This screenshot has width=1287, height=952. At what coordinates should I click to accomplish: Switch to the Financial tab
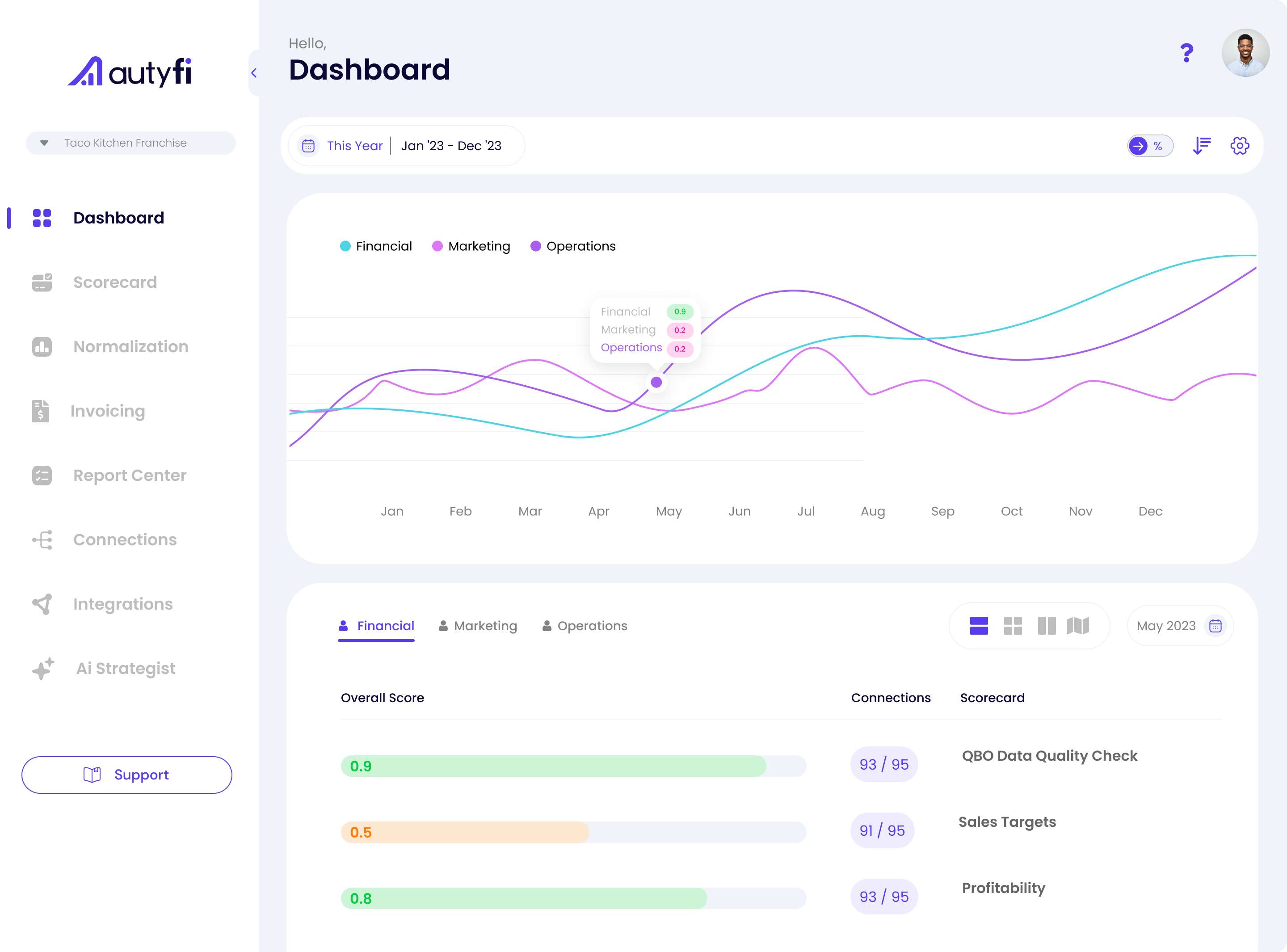pos(376,626)
